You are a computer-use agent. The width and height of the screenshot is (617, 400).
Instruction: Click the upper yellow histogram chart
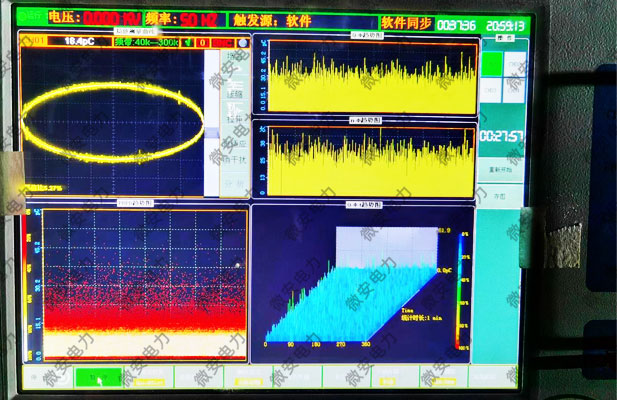370,78
